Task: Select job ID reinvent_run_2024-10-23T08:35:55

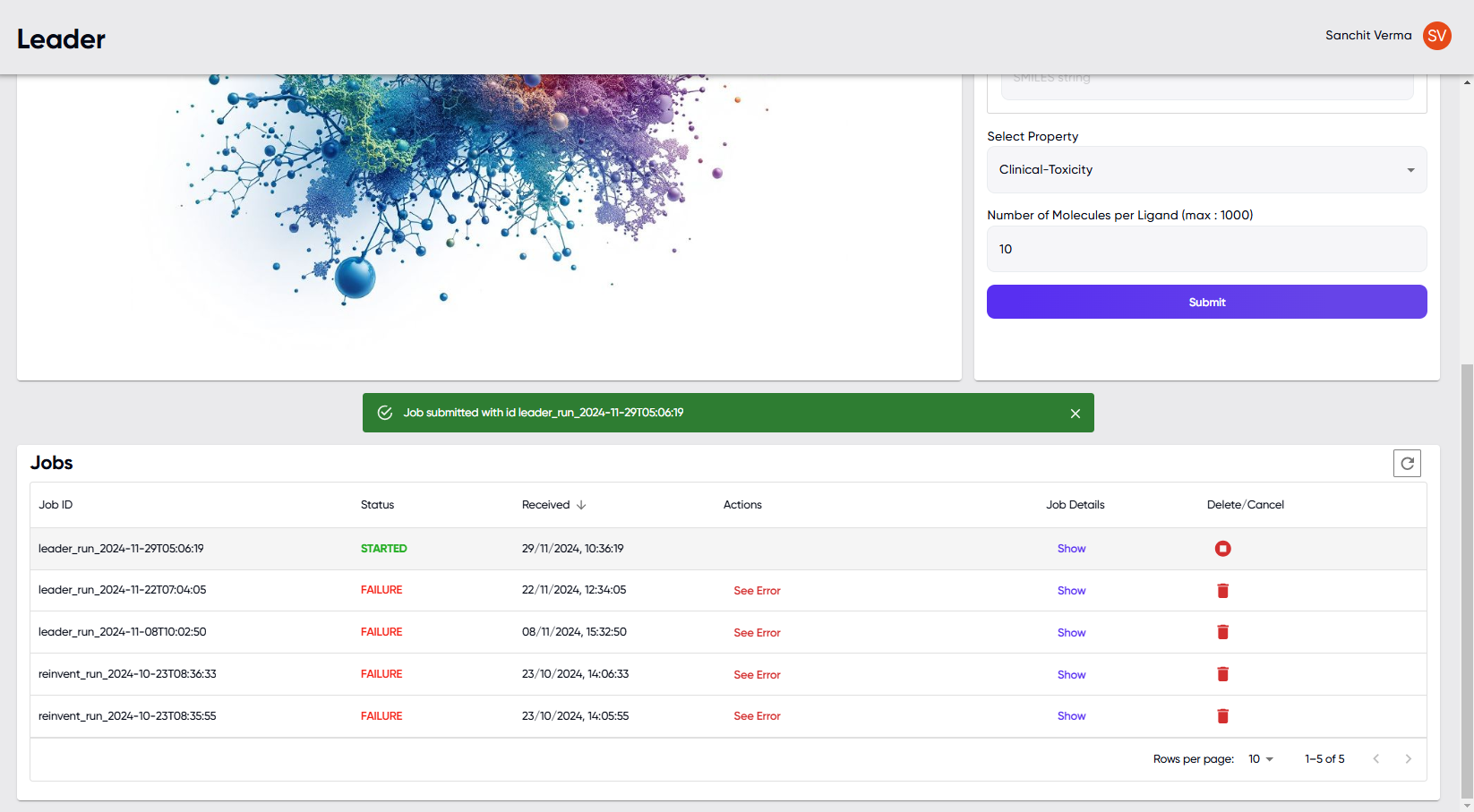Action: (x=127, y=716)
